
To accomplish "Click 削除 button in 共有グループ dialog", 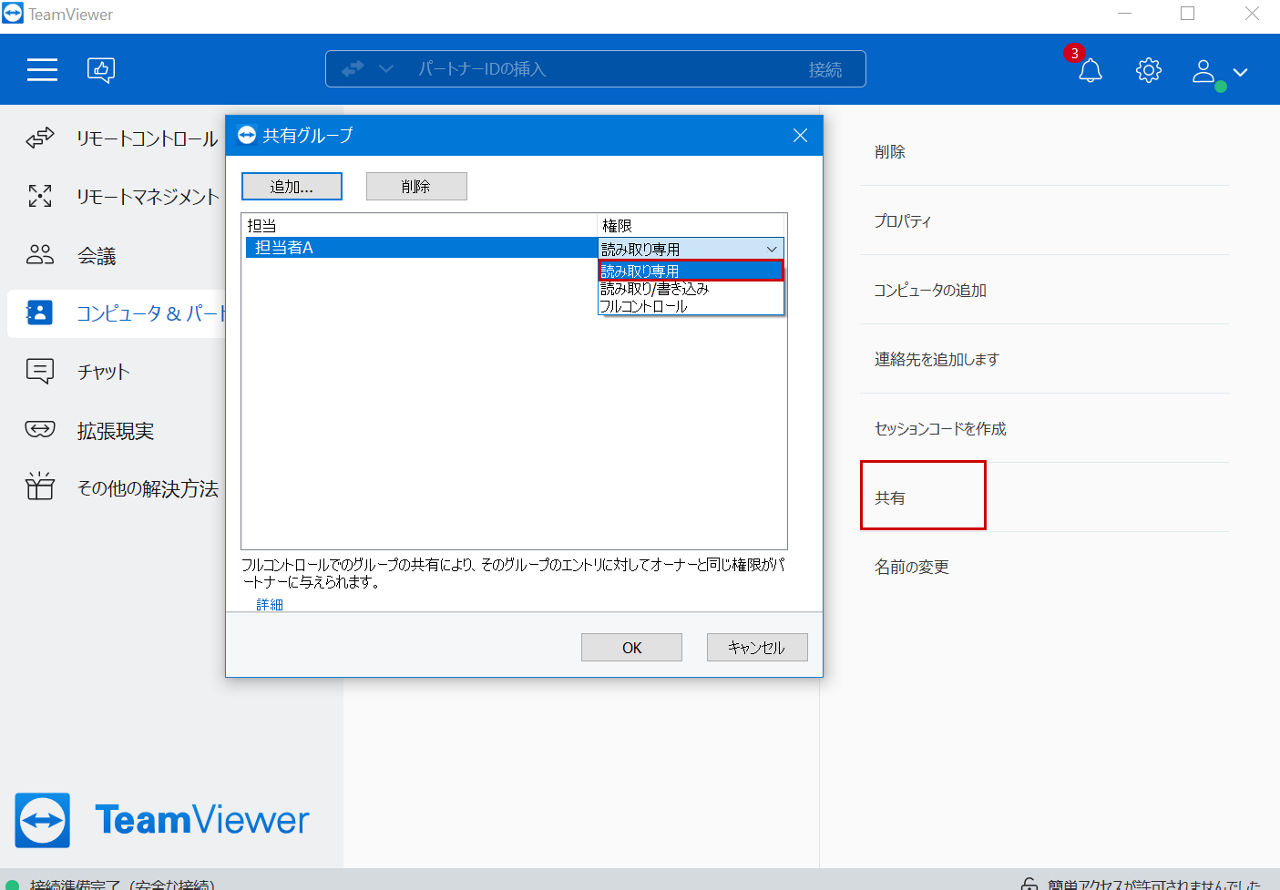I will pos(416,186).
